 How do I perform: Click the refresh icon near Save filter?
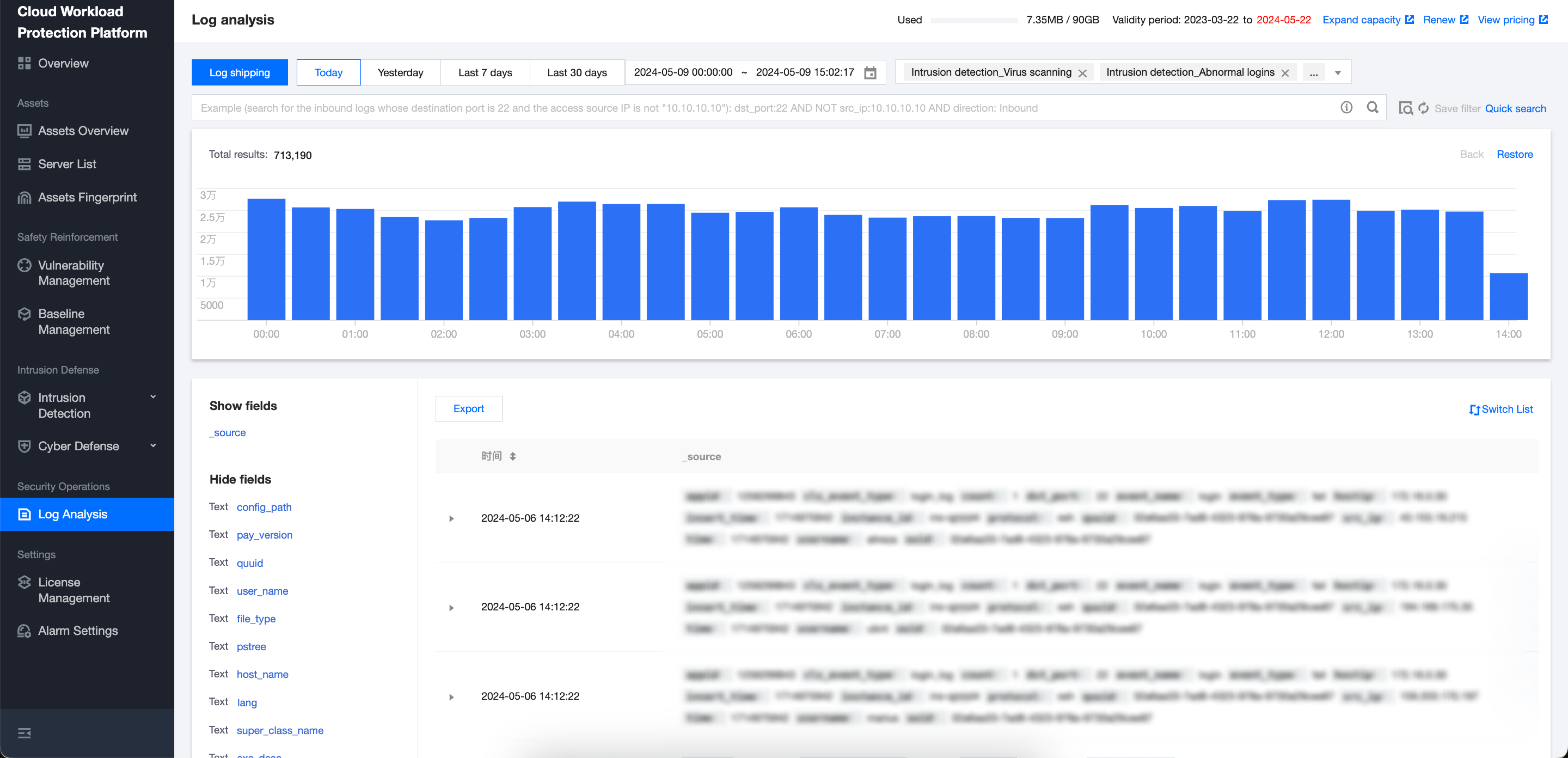coord(1423,108)
